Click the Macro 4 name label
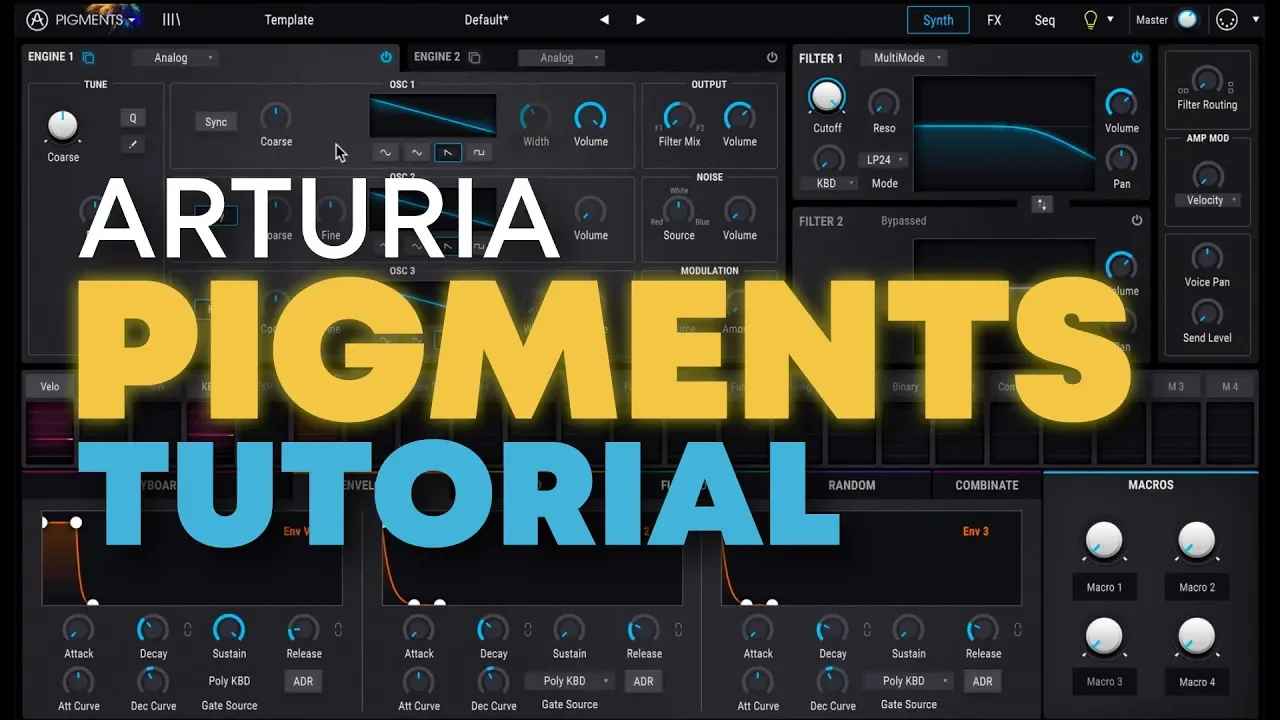The image size is (1280, 720). pos(1197,682)
